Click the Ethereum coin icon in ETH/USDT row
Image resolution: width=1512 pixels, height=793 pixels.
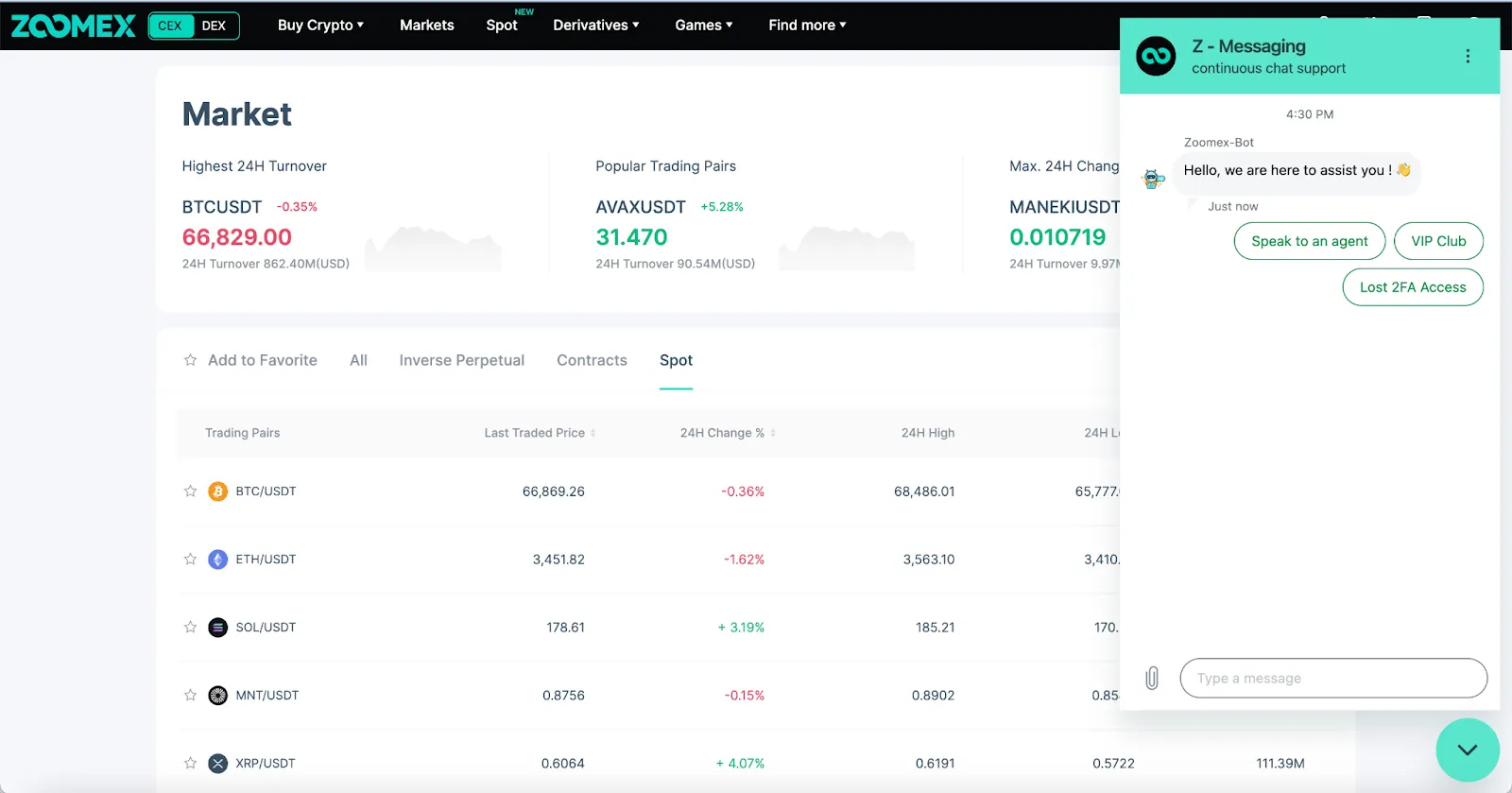218,560
